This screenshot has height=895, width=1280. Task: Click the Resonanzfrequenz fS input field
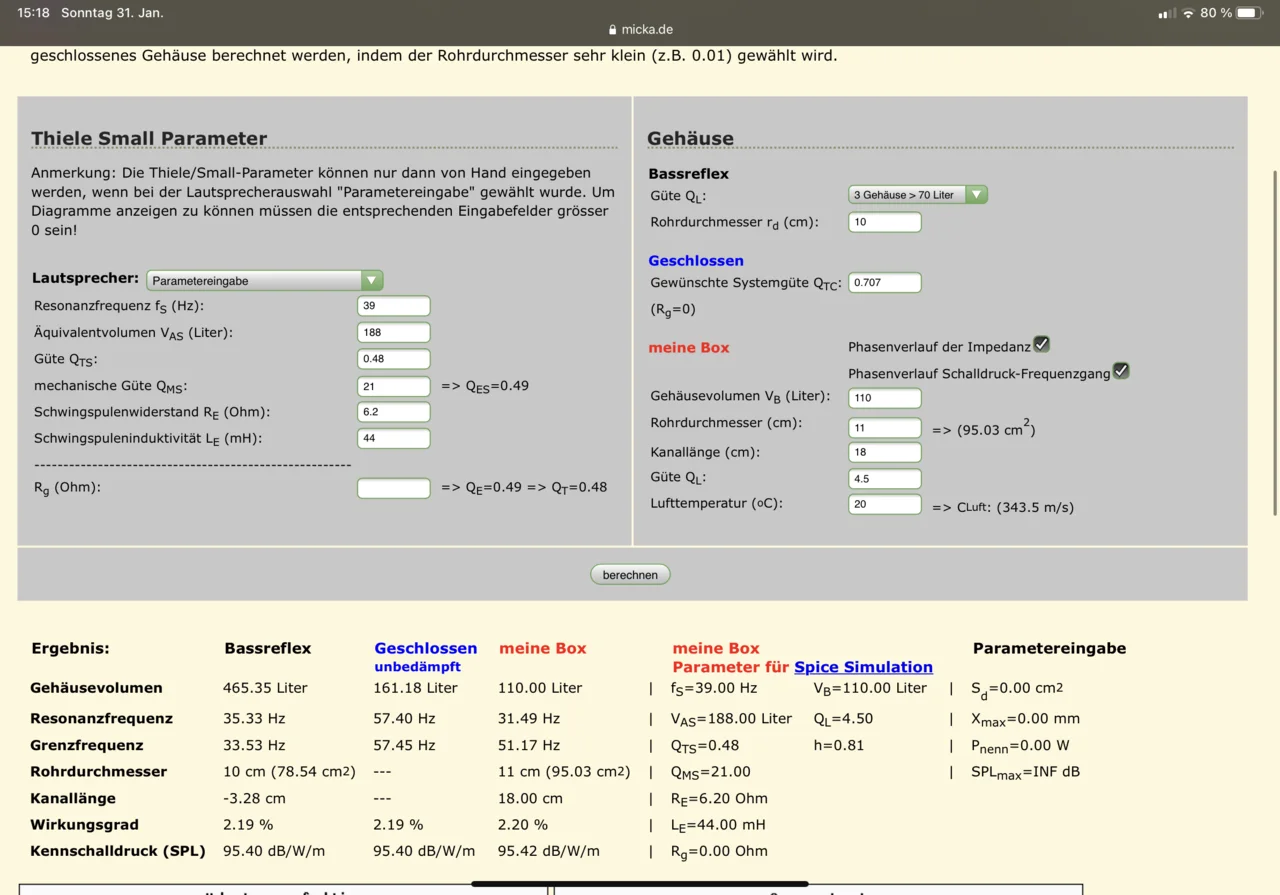coord(393,306)
